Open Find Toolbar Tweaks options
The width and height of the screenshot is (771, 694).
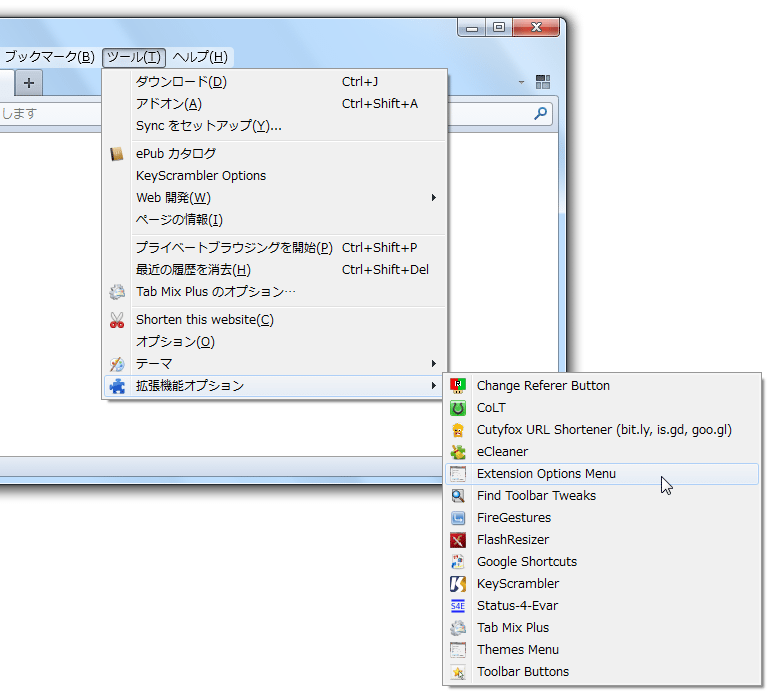(x=602, y=496)
